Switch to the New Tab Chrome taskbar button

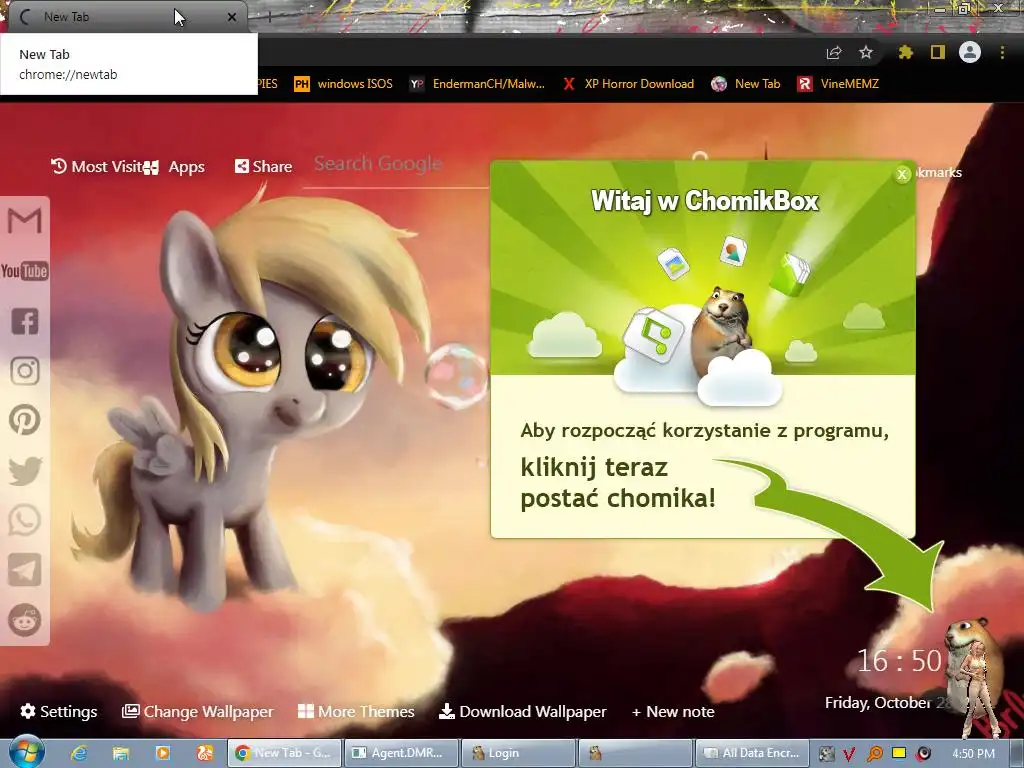[x=283, y=753]
